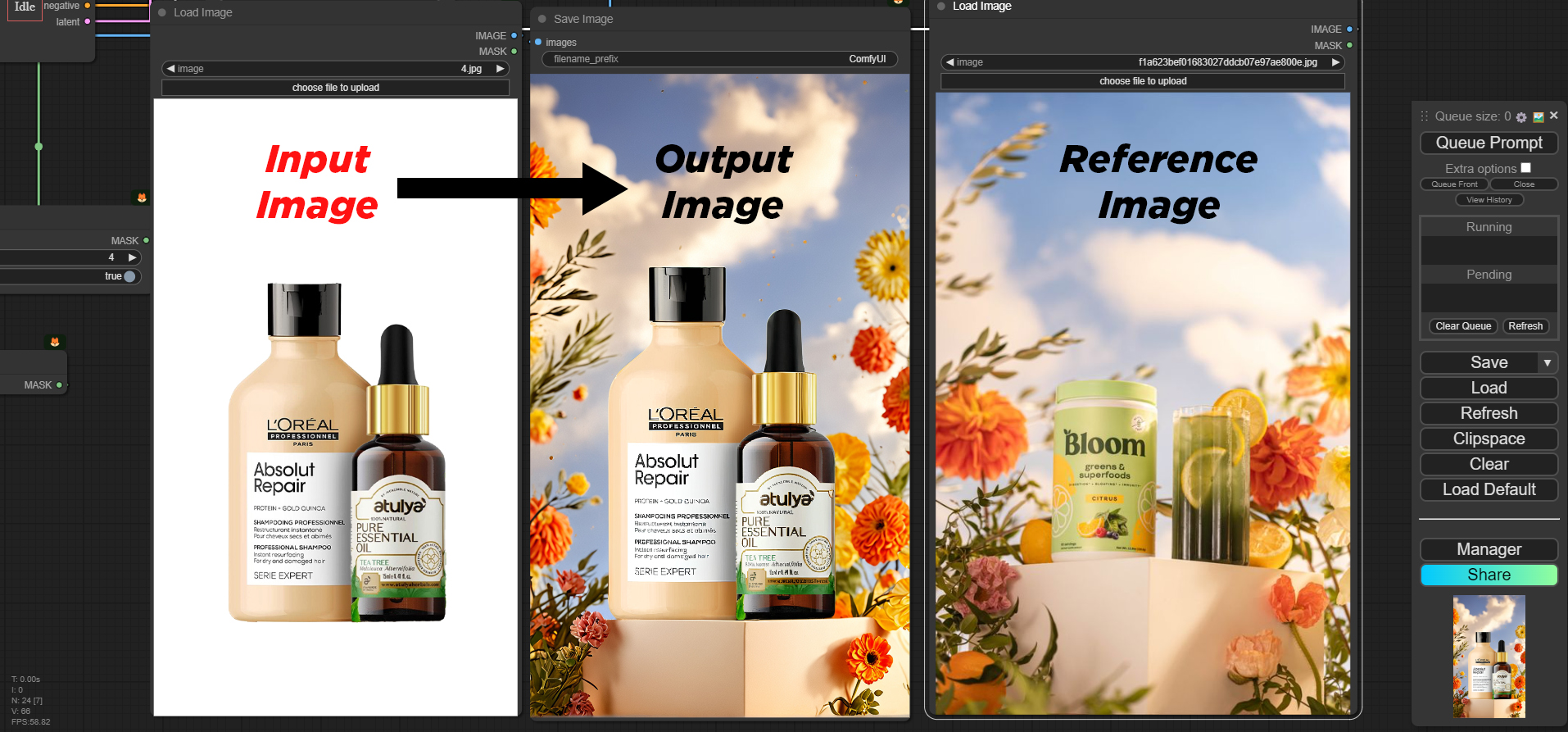
Task: Click View History in the queue panel
Action: click(1489, 200)
